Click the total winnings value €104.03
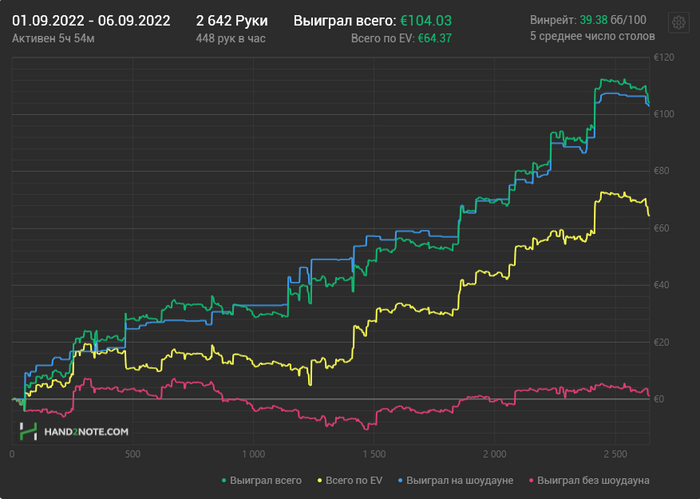The height and width of the screenshot is (499, 700). pos(426,21)
